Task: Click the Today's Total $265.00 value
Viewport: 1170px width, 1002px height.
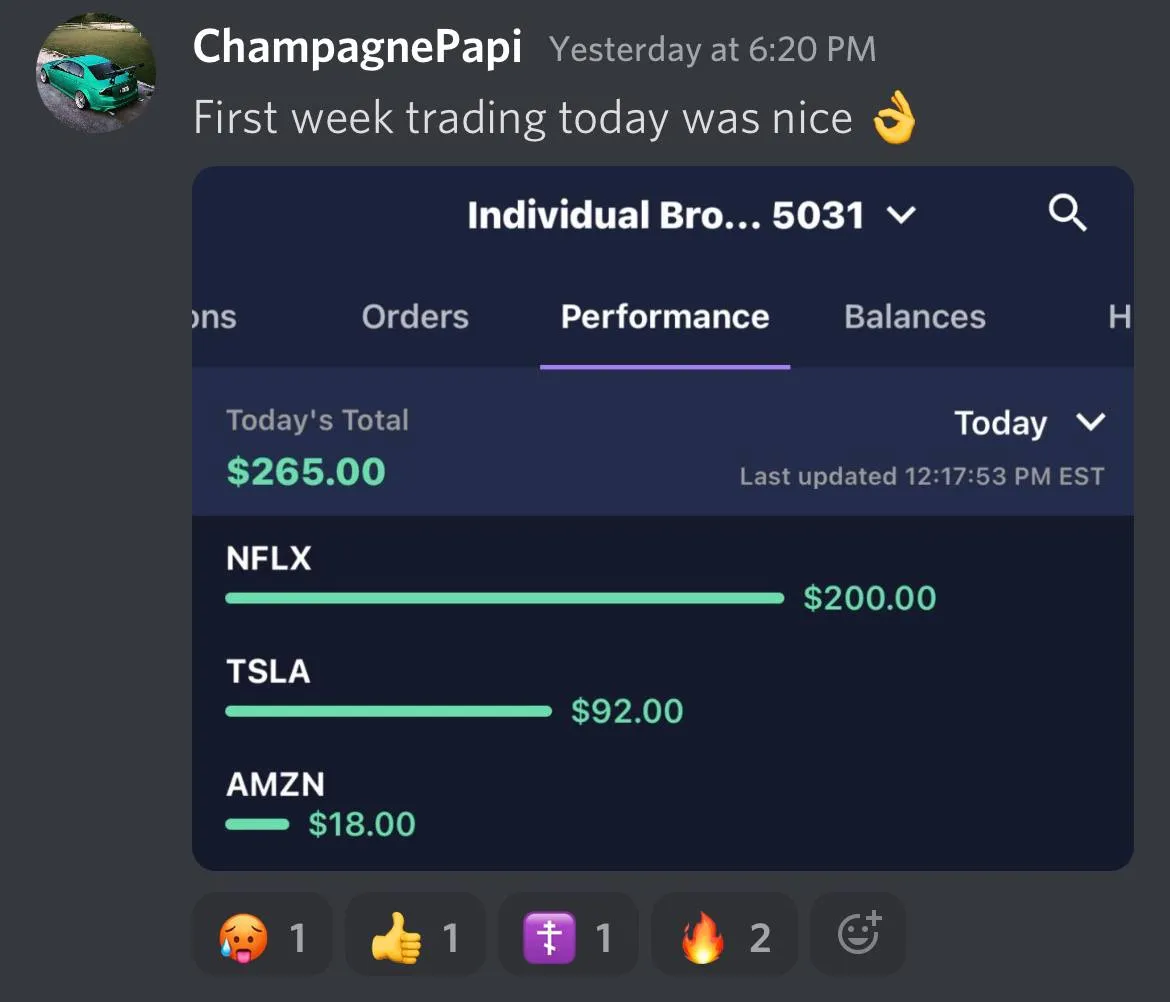Action: (x=305, y=471)
